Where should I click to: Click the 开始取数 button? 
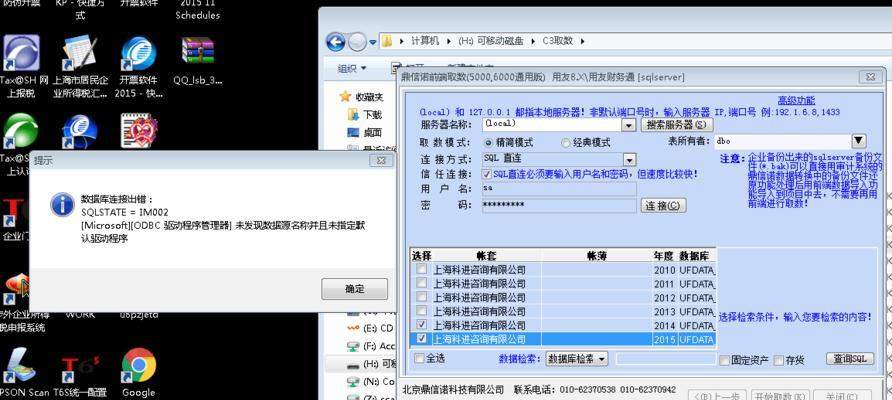coord(779,396)
